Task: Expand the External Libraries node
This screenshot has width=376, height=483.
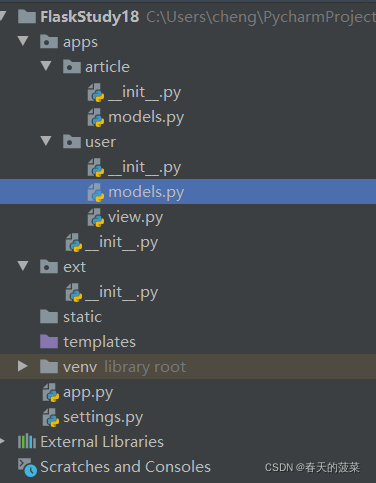Action: [2, 441]
